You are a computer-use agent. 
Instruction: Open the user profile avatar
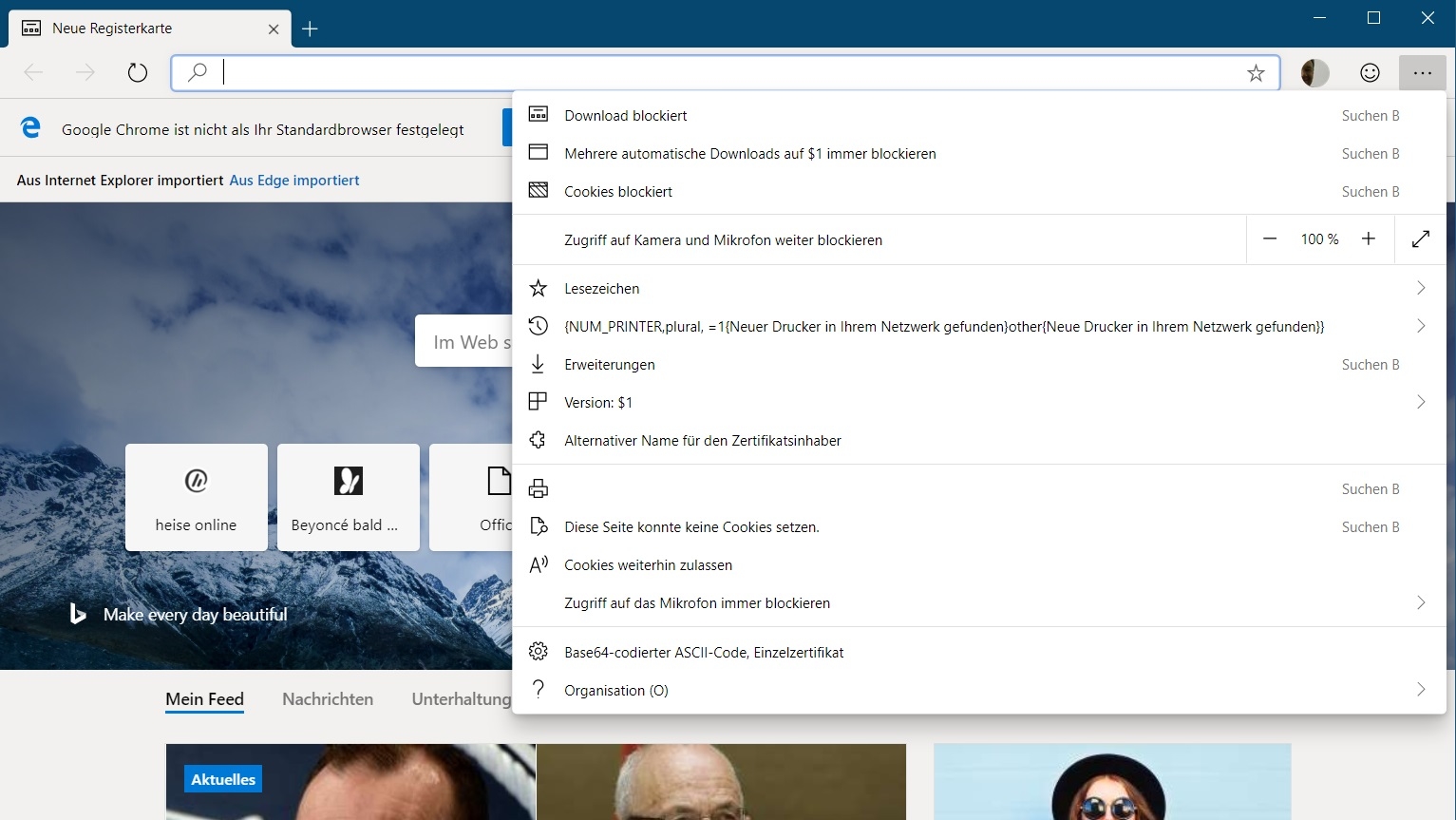coord(1314,73)
